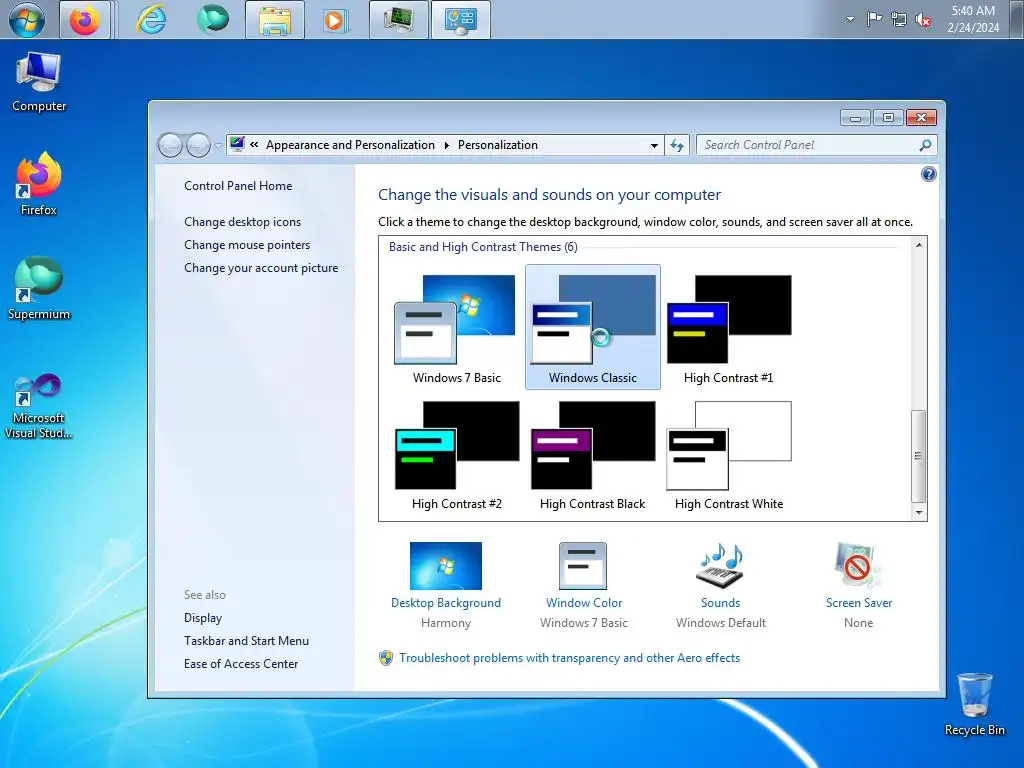The width and height of the screenshot is (1024, 768).
Task: Select the Recycle Bin icon
Action: 974,705
